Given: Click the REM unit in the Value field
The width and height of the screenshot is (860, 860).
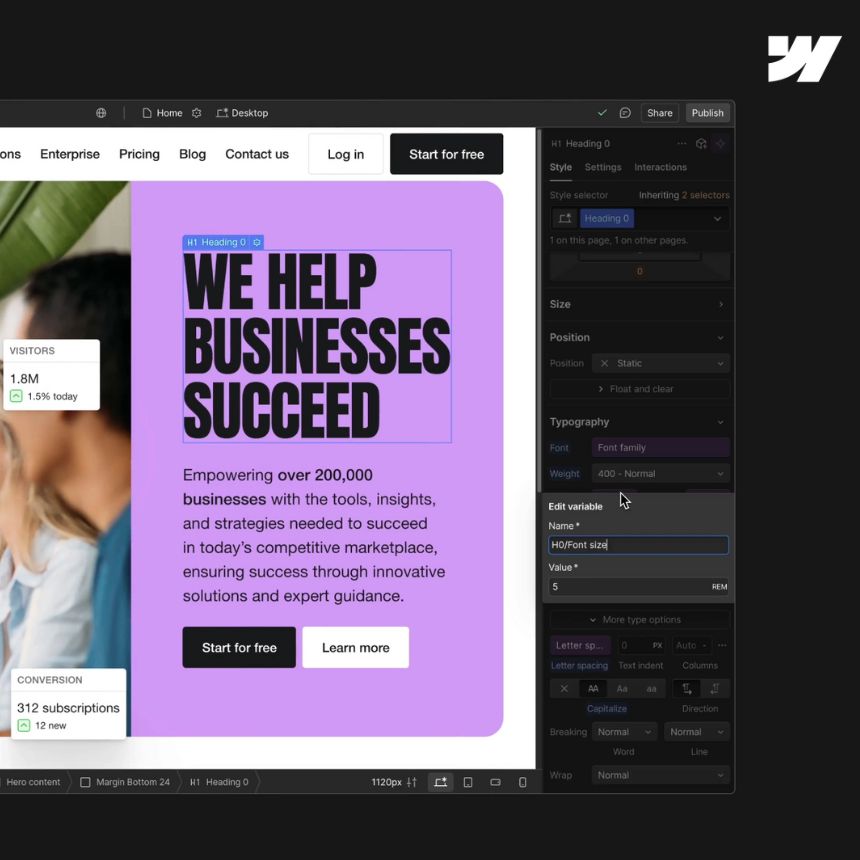Looking at the screenshot, I should point(719,587).
